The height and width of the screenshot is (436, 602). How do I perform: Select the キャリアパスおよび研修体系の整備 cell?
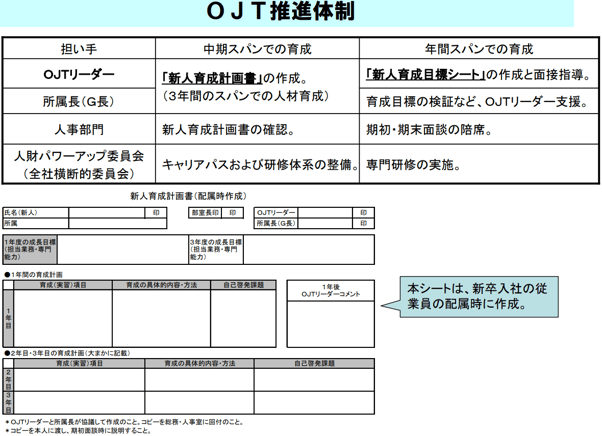pyautogui.click(x=256, y=165)
